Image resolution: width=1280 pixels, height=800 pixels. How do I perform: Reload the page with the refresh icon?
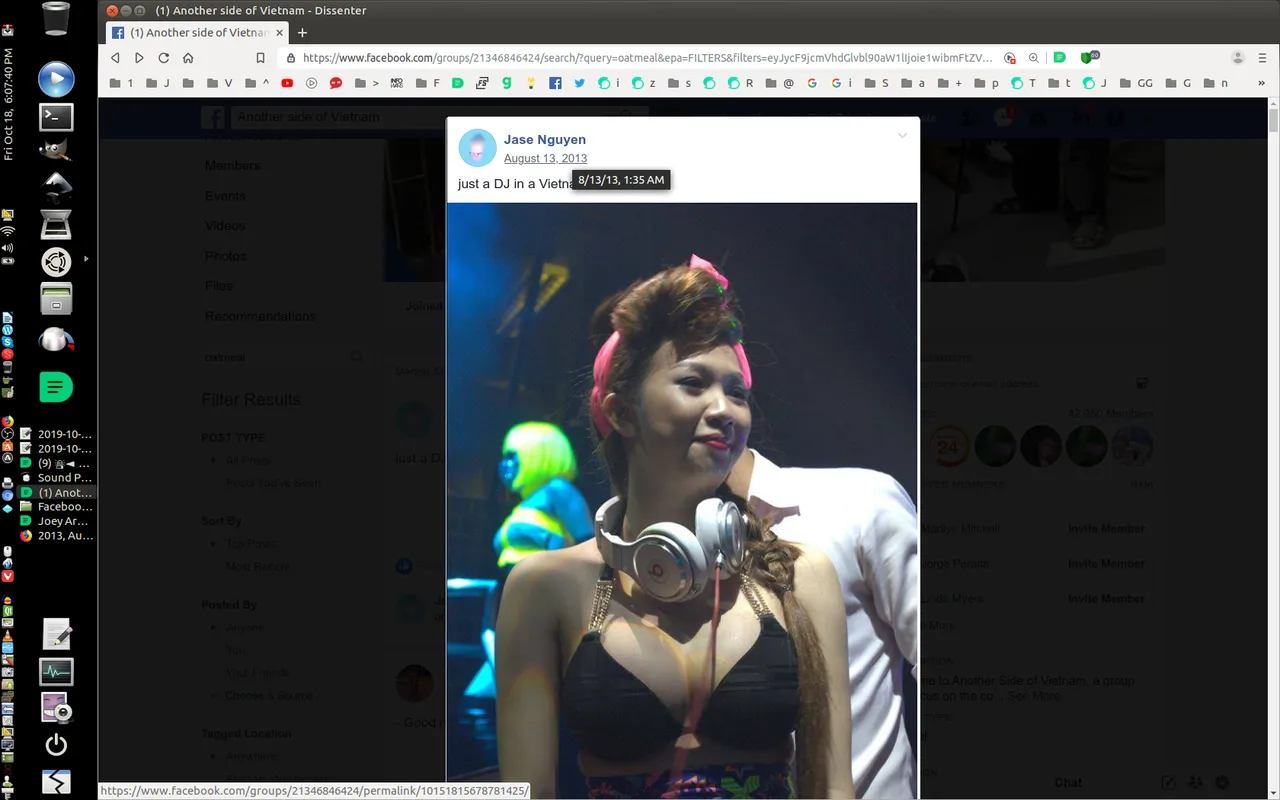164,58
